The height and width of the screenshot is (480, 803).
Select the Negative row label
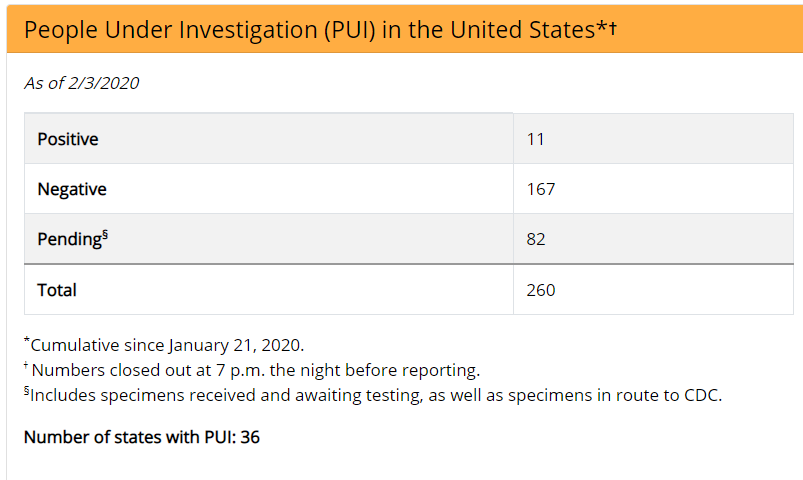pos(72,189)
